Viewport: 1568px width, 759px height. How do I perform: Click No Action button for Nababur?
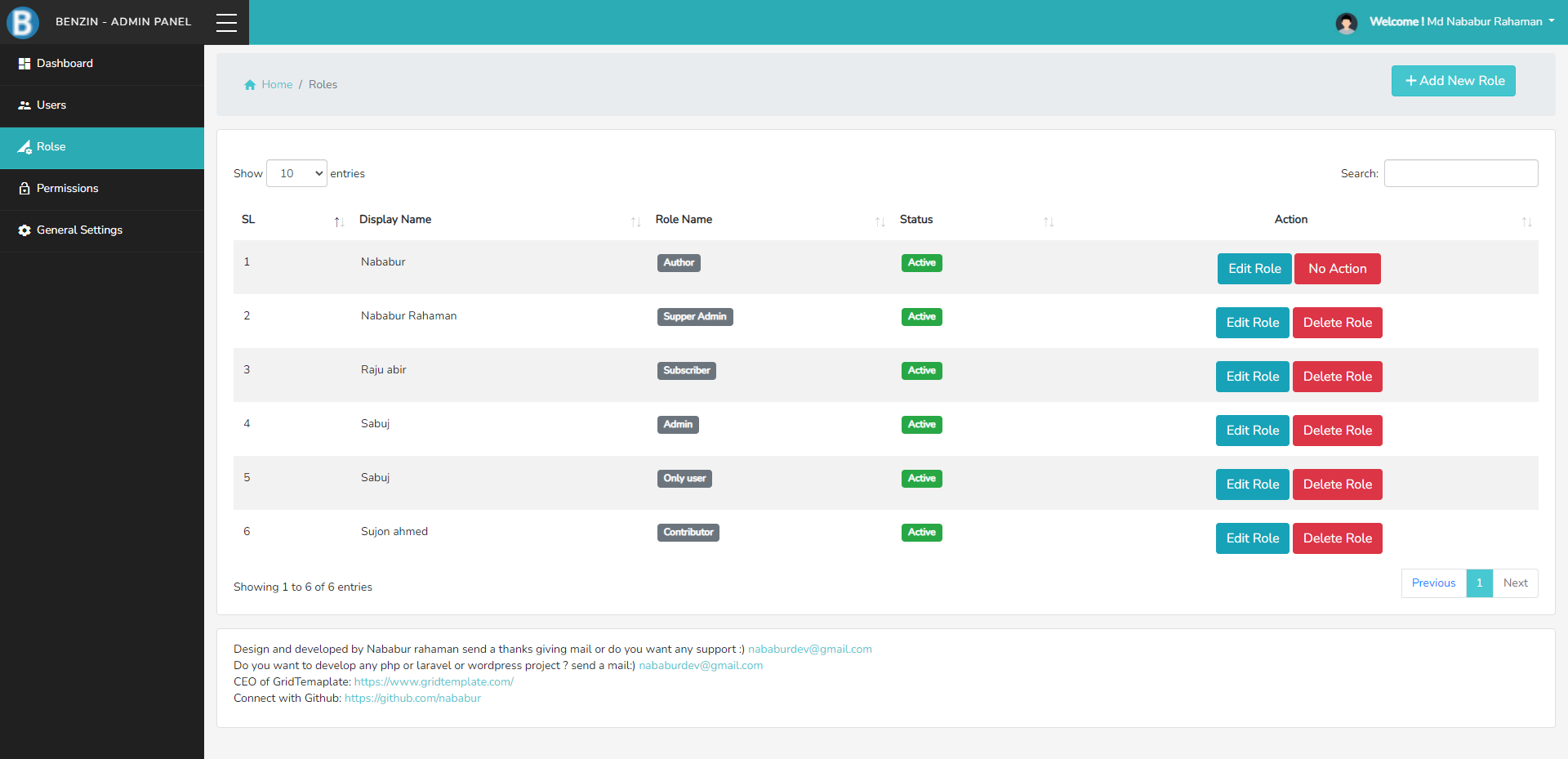(1338, 269)
